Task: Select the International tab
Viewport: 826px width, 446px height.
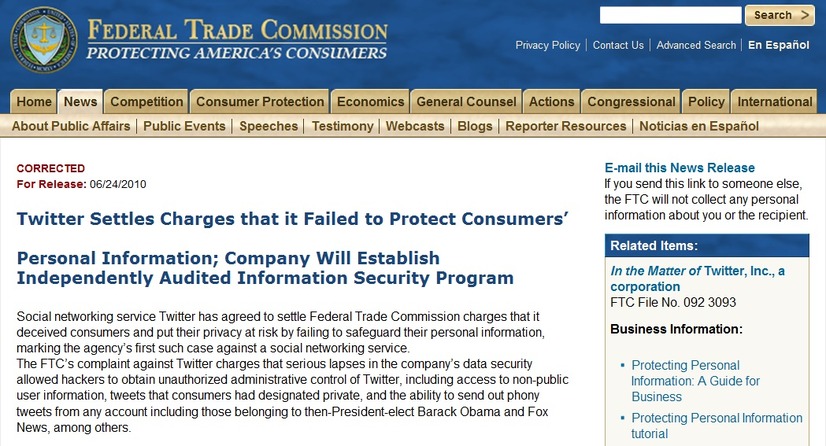Action: click(x=774, y=102)
